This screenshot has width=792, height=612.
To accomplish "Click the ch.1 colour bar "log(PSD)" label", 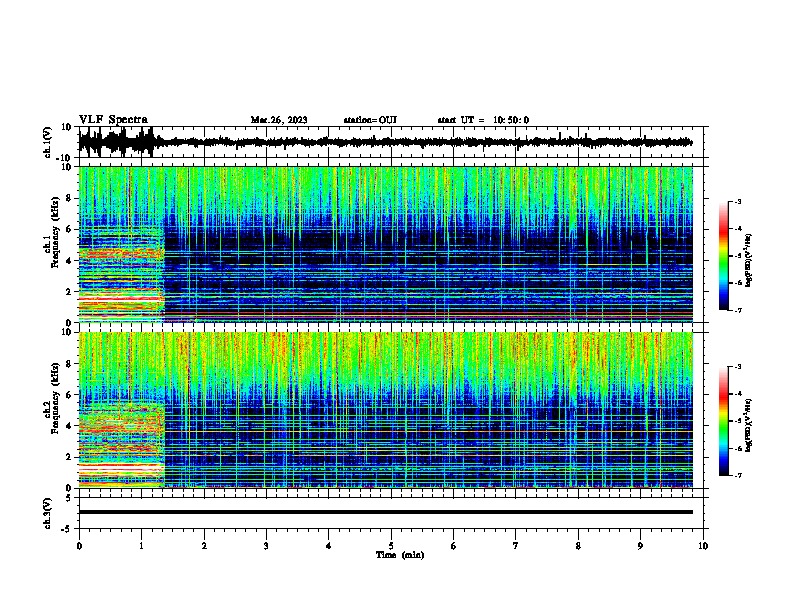I will pyautogui.click(x=749, y=260).
